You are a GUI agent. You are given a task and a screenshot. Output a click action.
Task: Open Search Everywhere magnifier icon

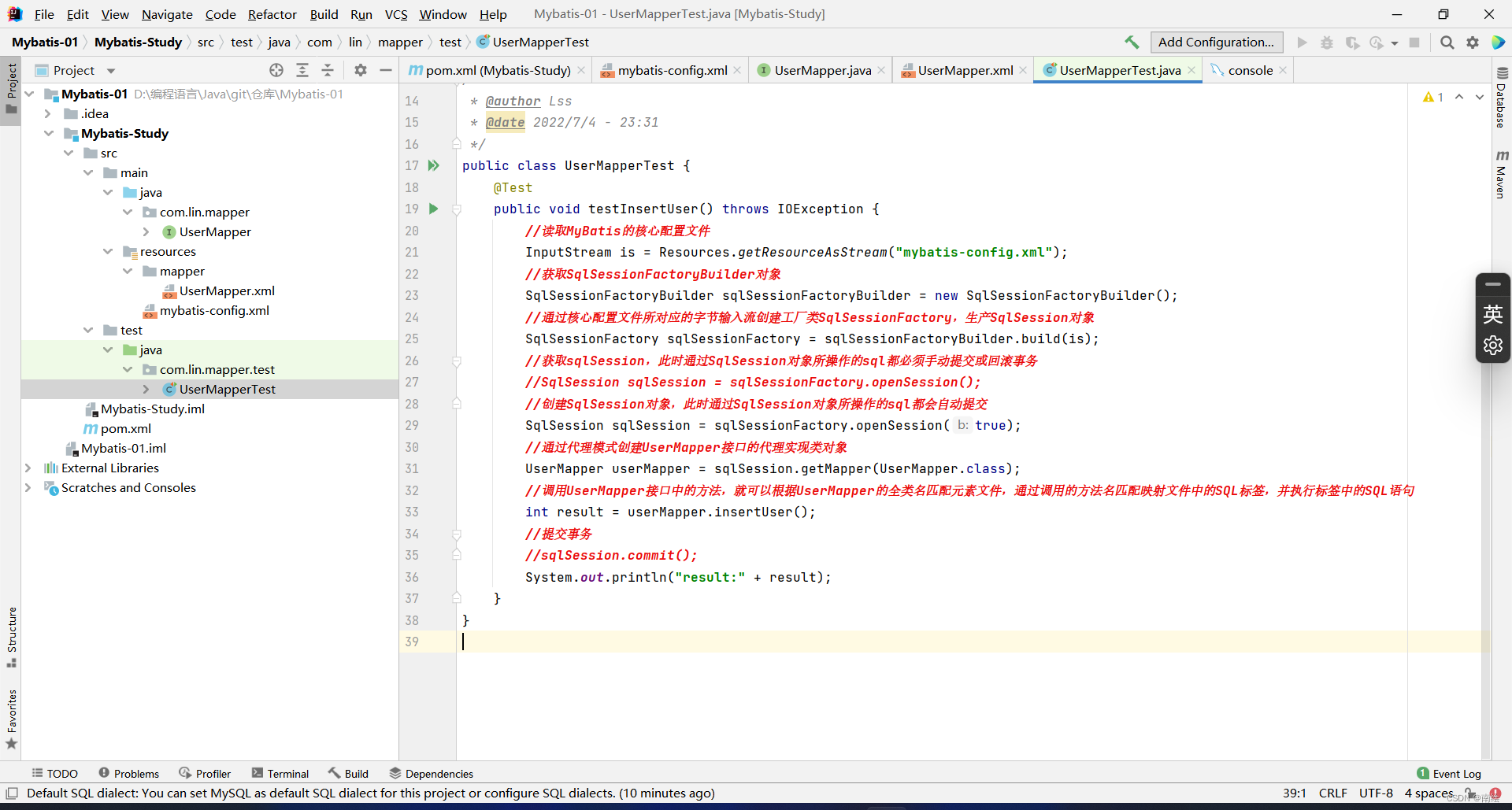pos(1447,43)
